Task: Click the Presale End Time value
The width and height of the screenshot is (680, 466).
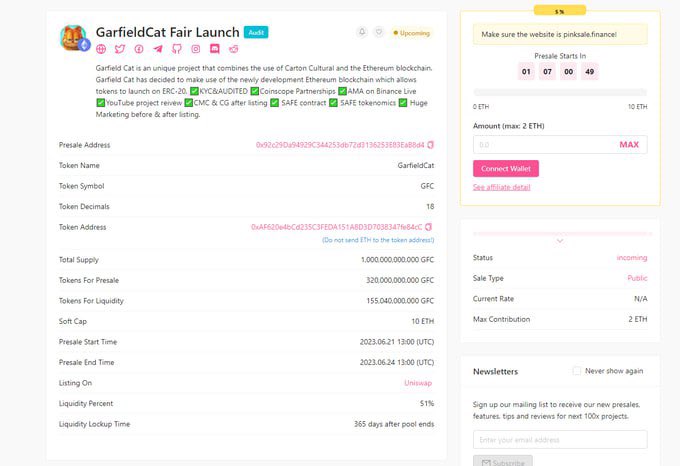Action: [397, 362]
